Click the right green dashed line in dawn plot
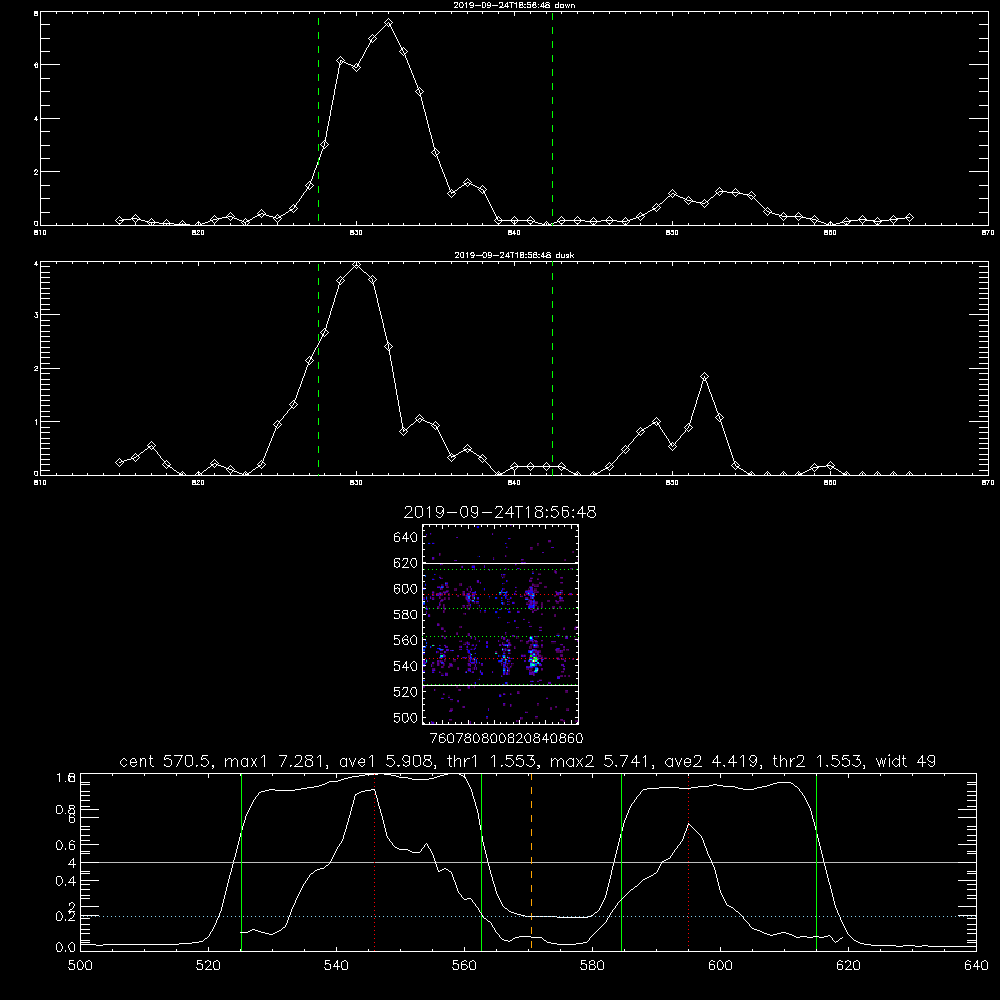 552,119
